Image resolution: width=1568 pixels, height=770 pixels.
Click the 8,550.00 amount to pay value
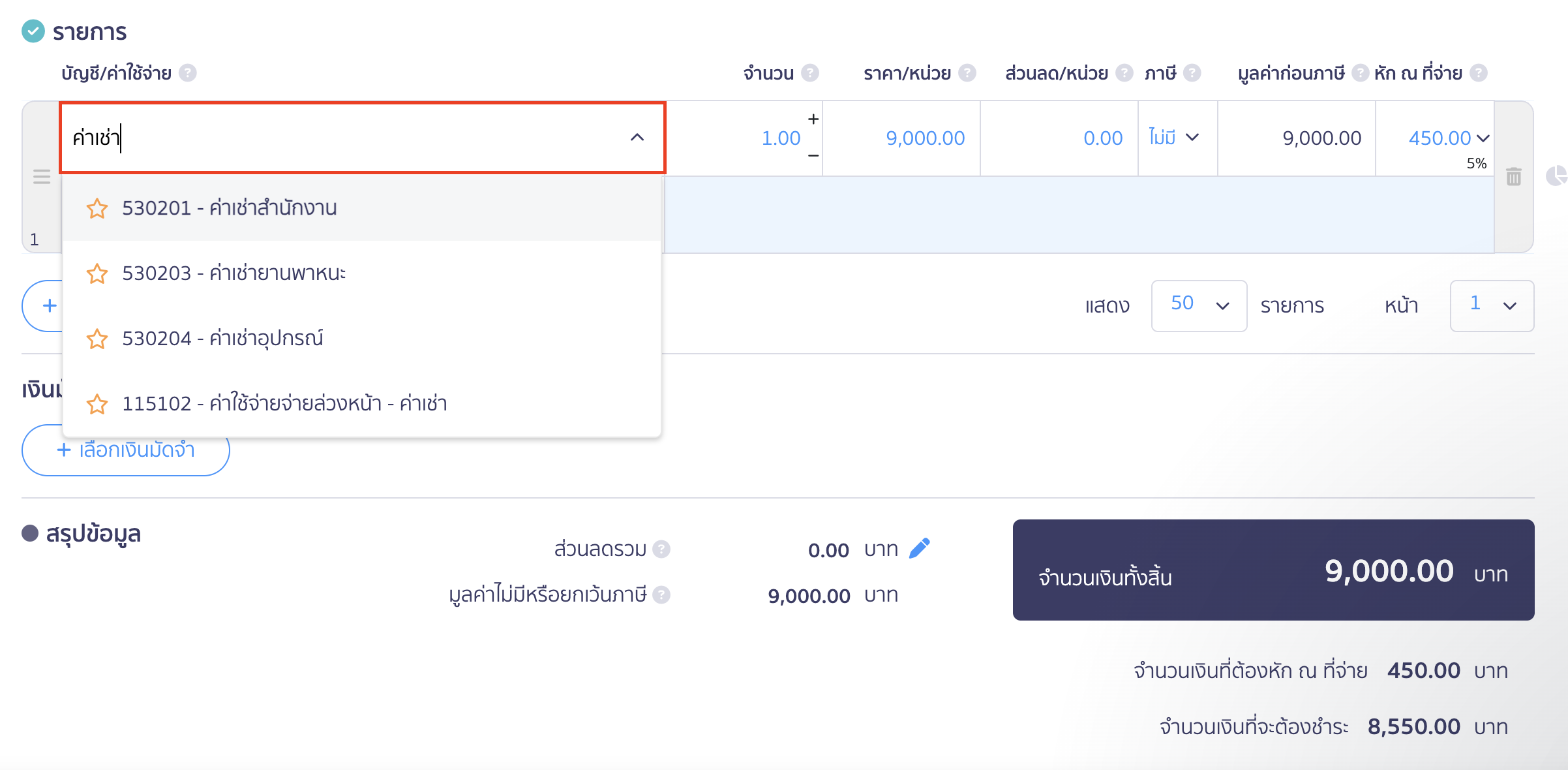[1413, 726]
